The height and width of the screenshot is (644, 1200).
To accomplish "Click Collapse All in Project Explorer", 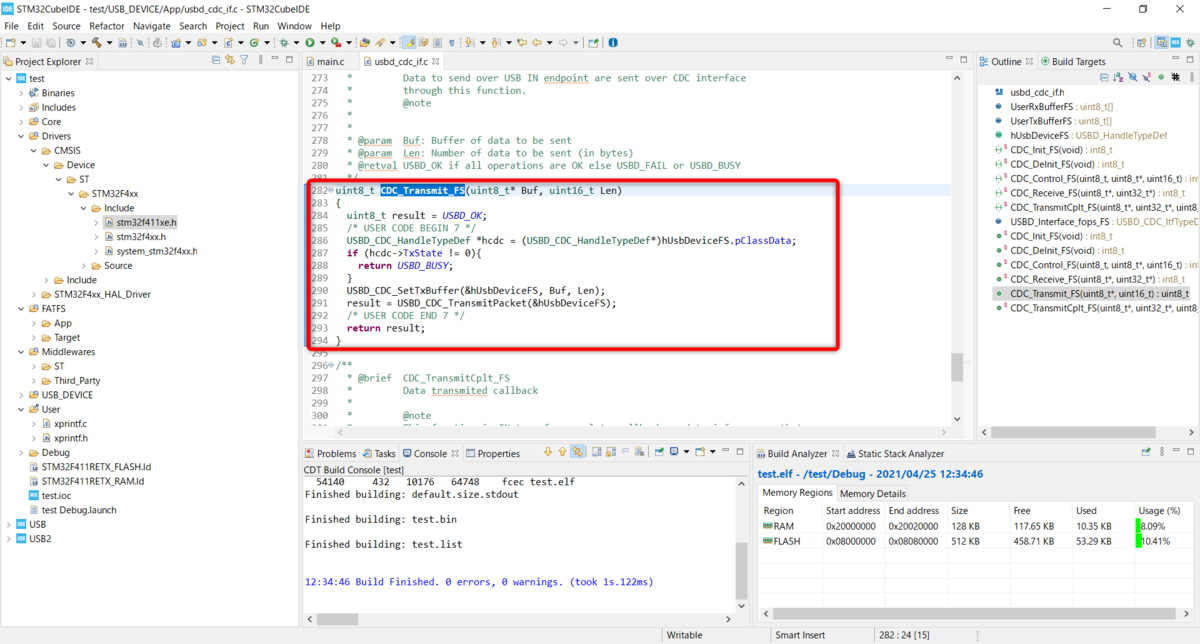I will coord(216,61).
